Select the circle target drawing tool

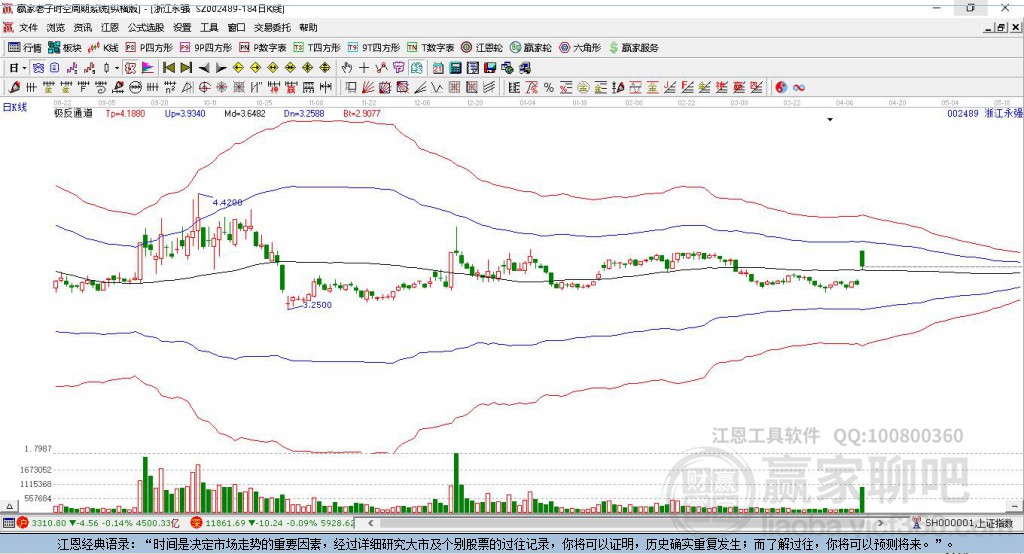204,87
